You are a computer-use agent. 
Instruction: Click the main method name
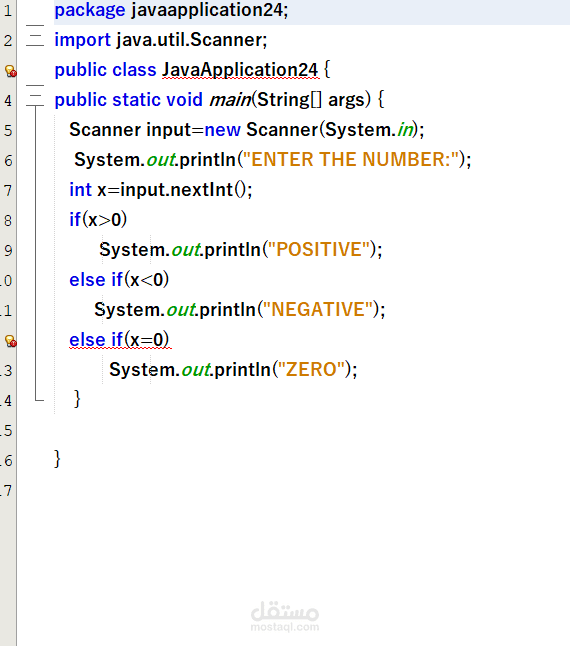(x=230, y=100)
